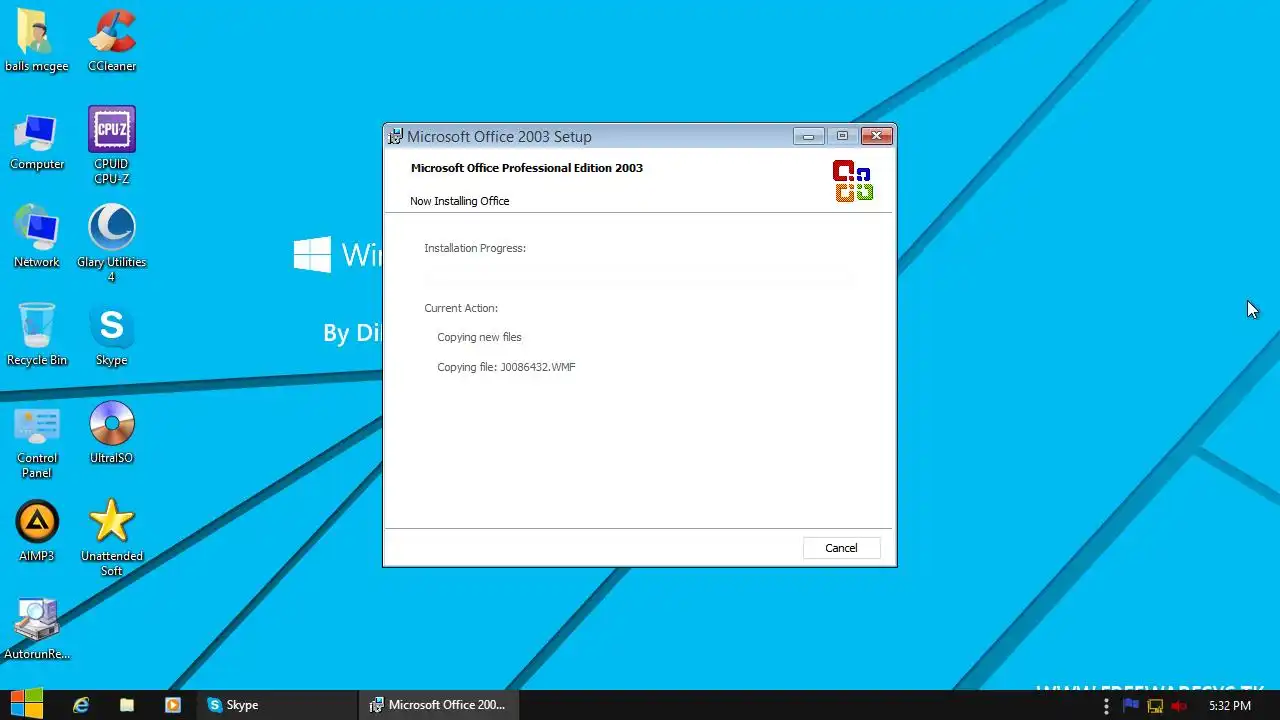Close the Office 2003 Setup window
1280x720 pixels.
tap(876, 136)
